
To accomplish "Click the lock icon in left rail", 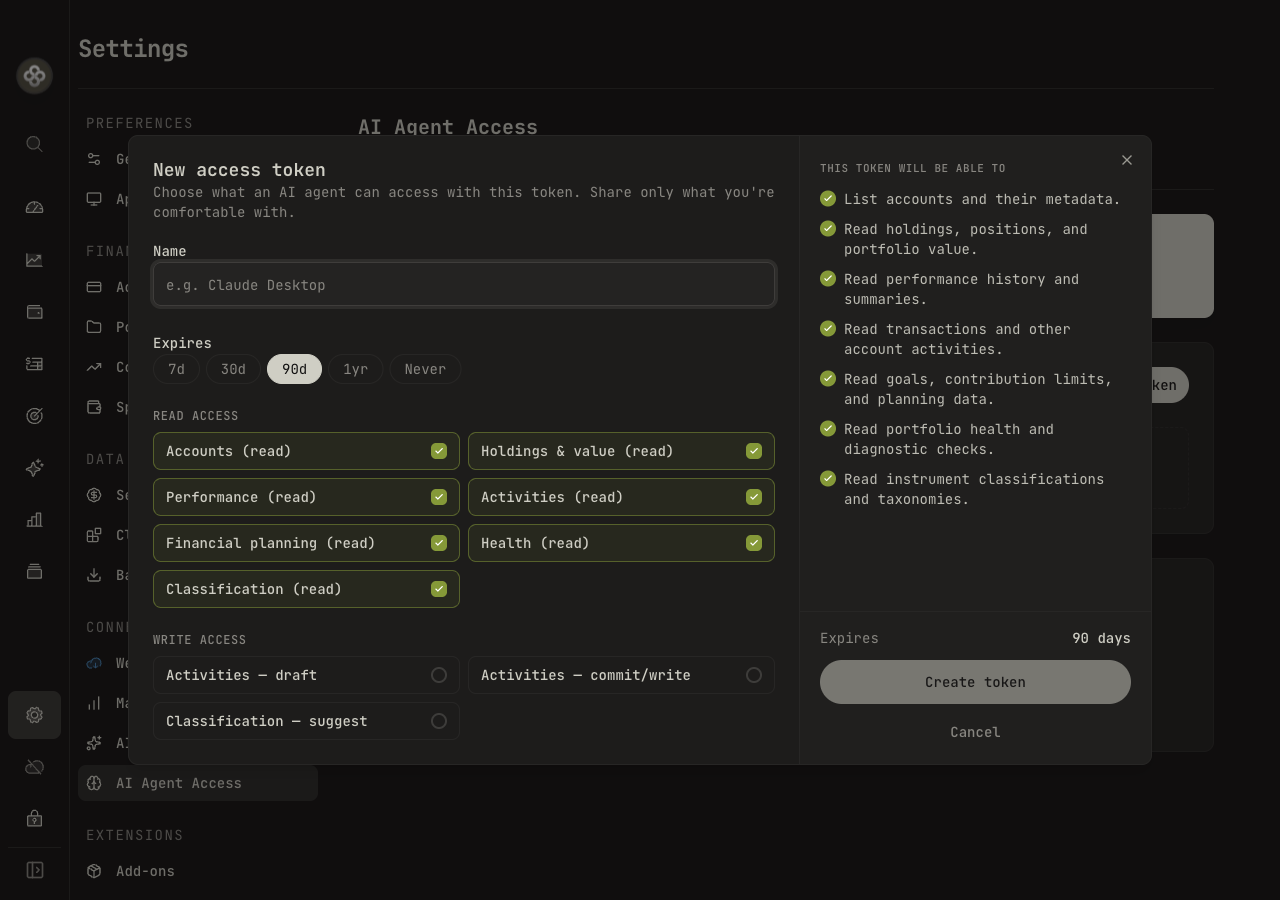I will coord(34,818).
